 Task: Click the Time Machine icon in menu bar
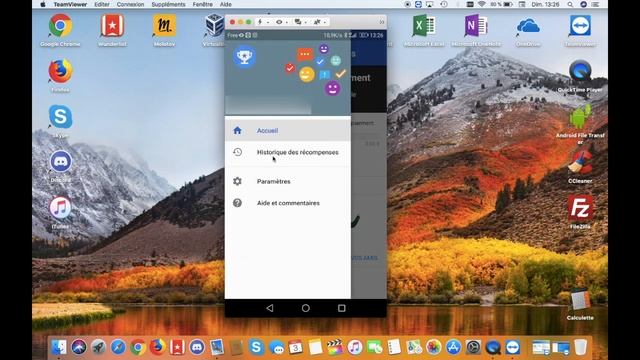point(444,4)
